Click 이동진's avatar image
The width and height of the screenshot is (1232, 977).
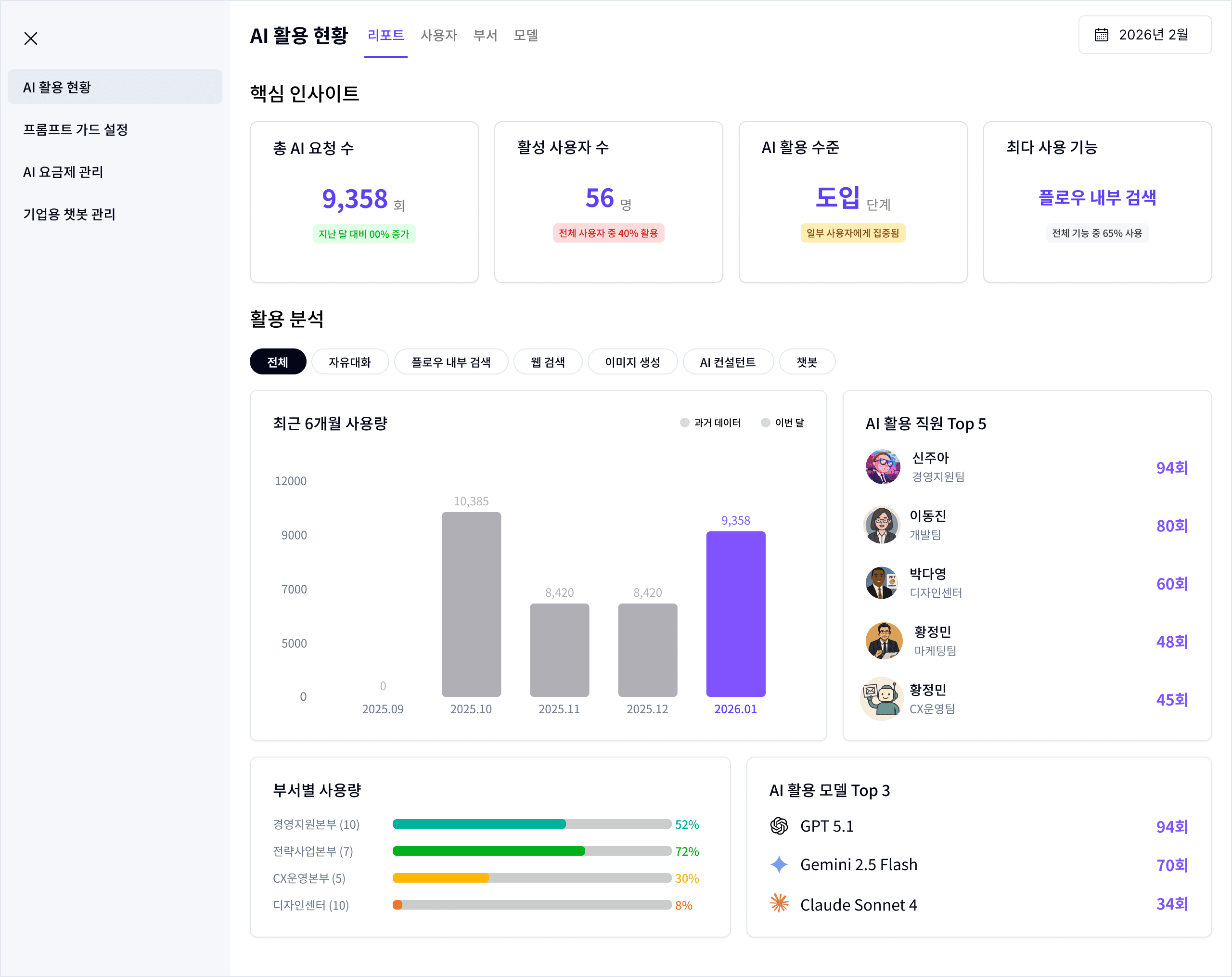[882, 525]
